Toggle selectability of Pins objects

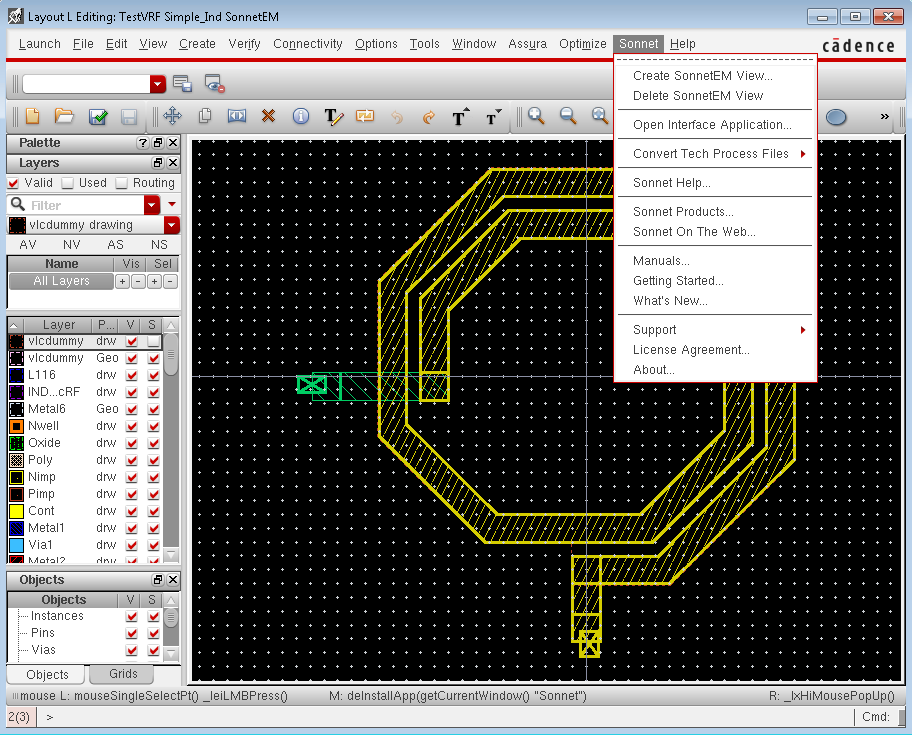[154, 633]
